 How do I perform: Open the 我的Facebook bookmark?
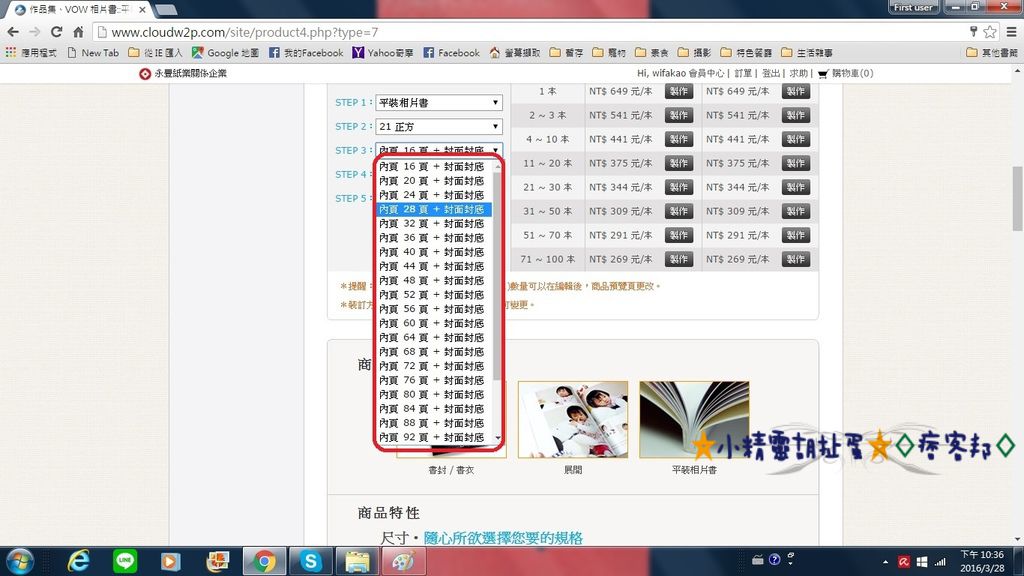[x=306, y=53]
